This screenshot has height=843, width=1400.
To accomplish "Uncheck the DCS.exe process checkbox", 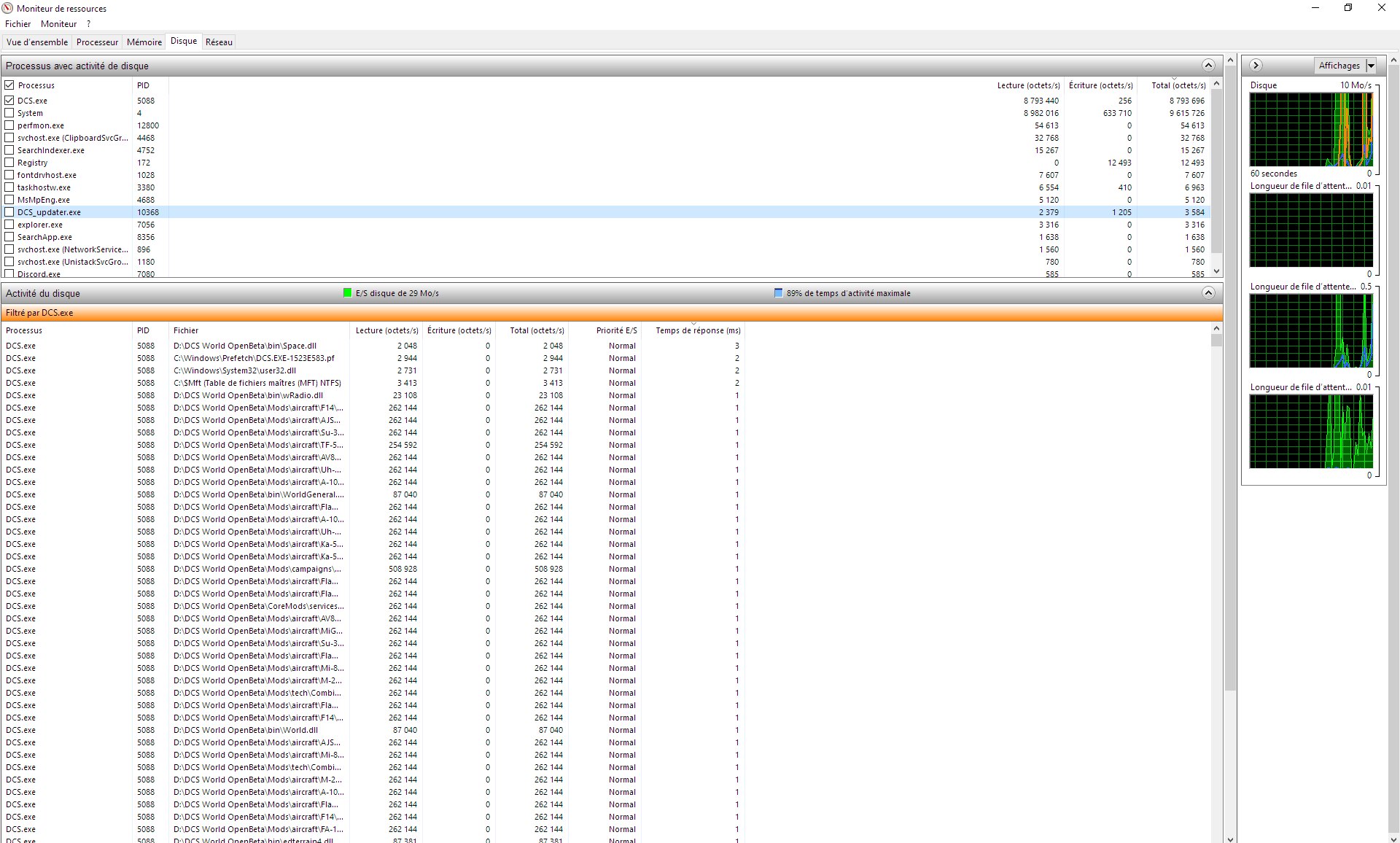I will tap(9, 101).
